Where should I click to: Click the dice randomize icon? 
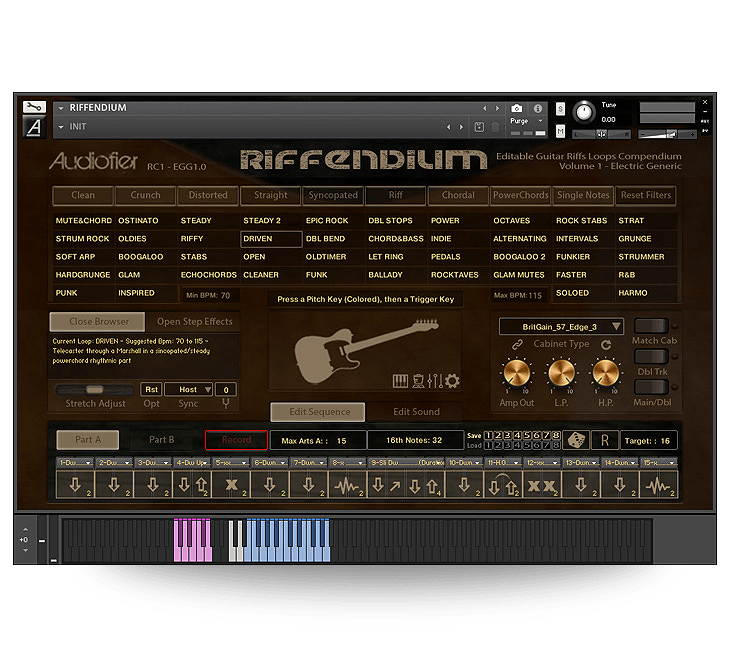(x=576, y=440)
